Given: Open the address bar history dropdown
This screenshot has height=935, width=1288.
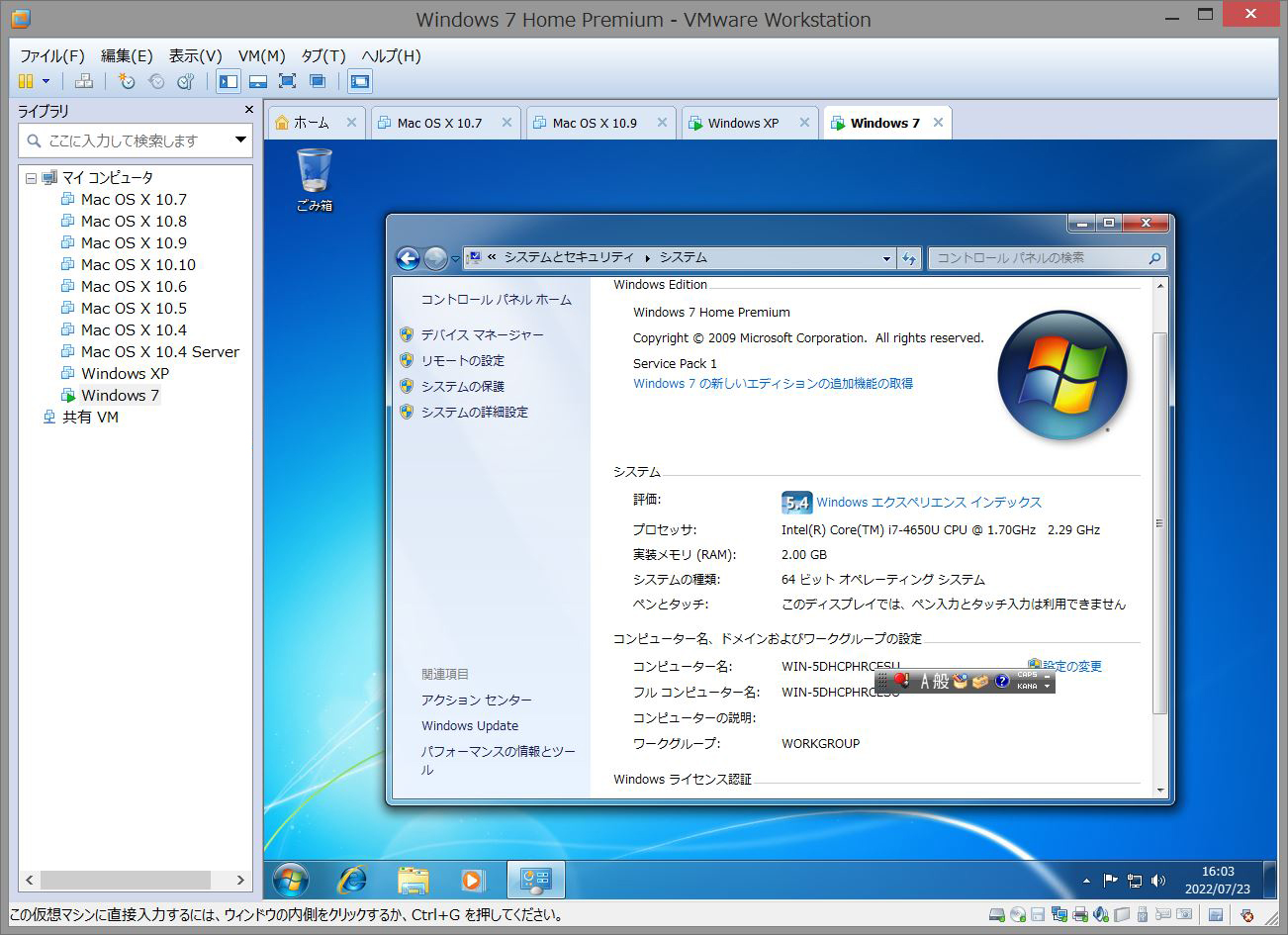Looking at the screenshot, I should (886, 258).
